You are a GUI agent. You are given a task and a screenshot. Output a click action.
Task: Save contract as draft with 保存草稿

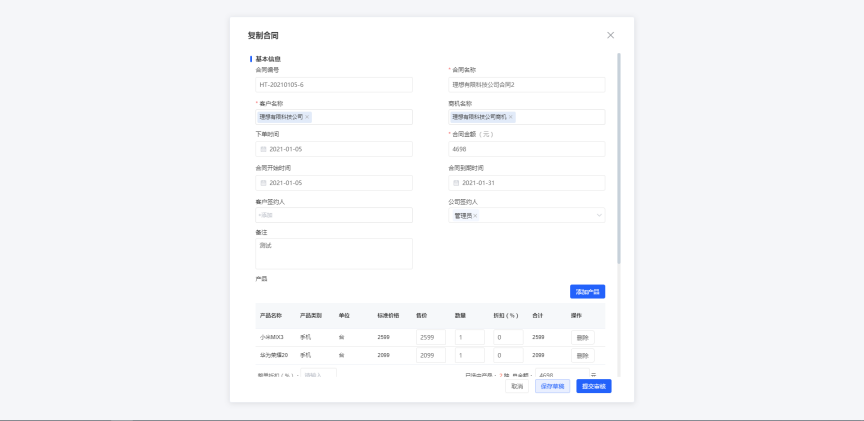pyautogui.click(x=552, y=386)
